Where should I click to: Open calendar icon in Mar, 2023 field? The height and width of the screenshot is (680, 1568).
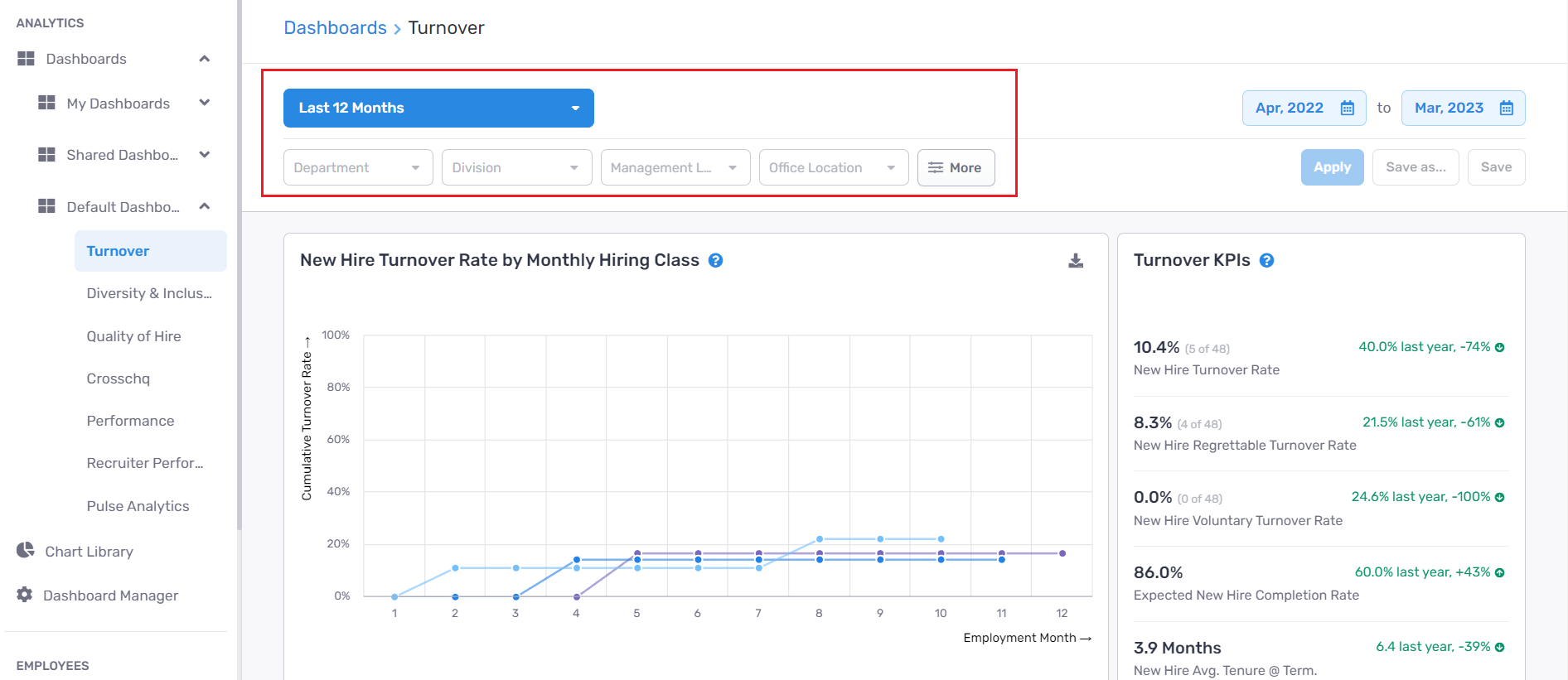click(x=1506, y=109)
